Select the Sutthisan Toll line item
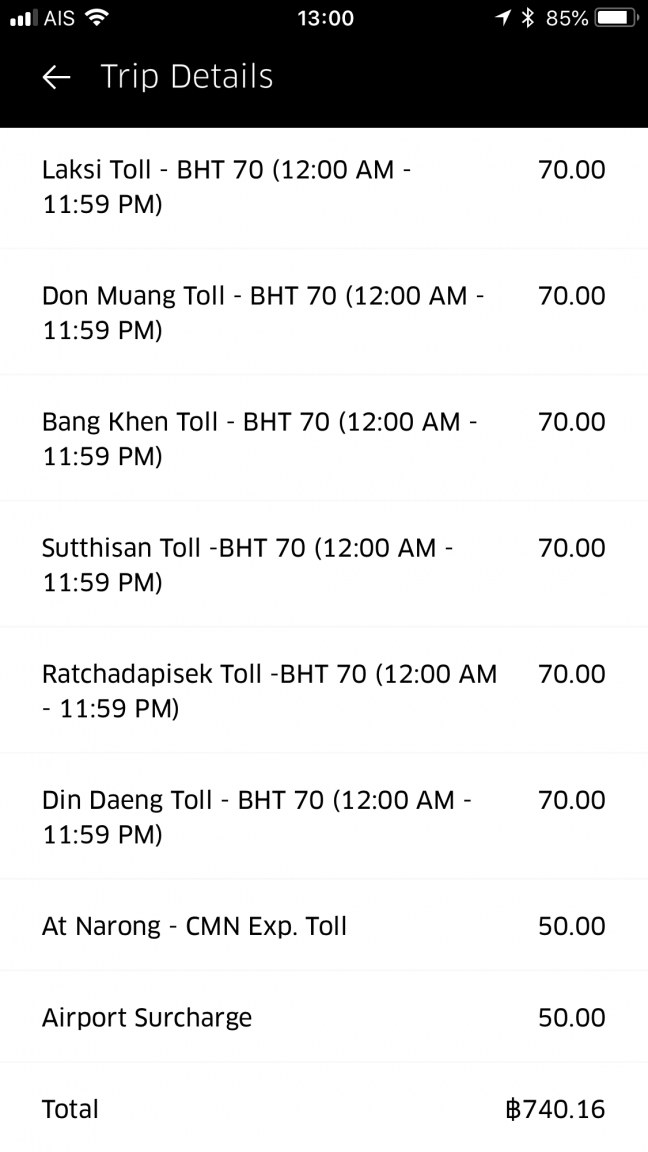The width and height of the screenshot is (648, 1152). (x=324, y=564)
